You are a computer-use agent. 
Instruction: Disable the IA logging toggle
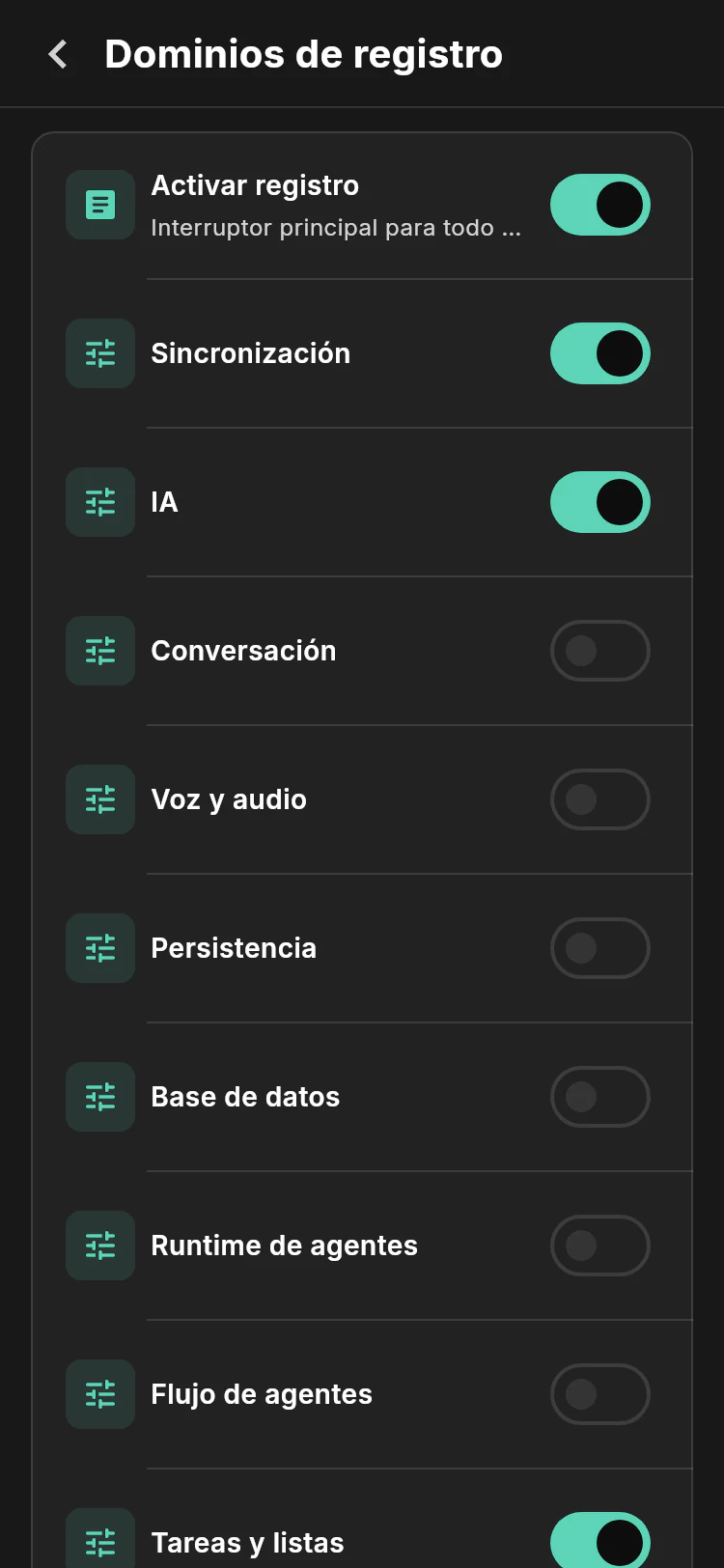600,502
